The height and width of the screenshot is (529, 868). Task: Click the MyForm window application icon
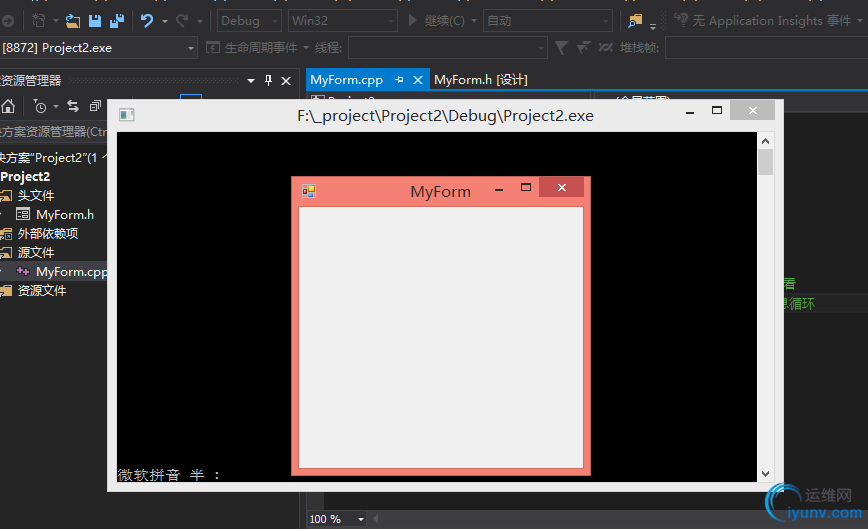click(308, 191)
